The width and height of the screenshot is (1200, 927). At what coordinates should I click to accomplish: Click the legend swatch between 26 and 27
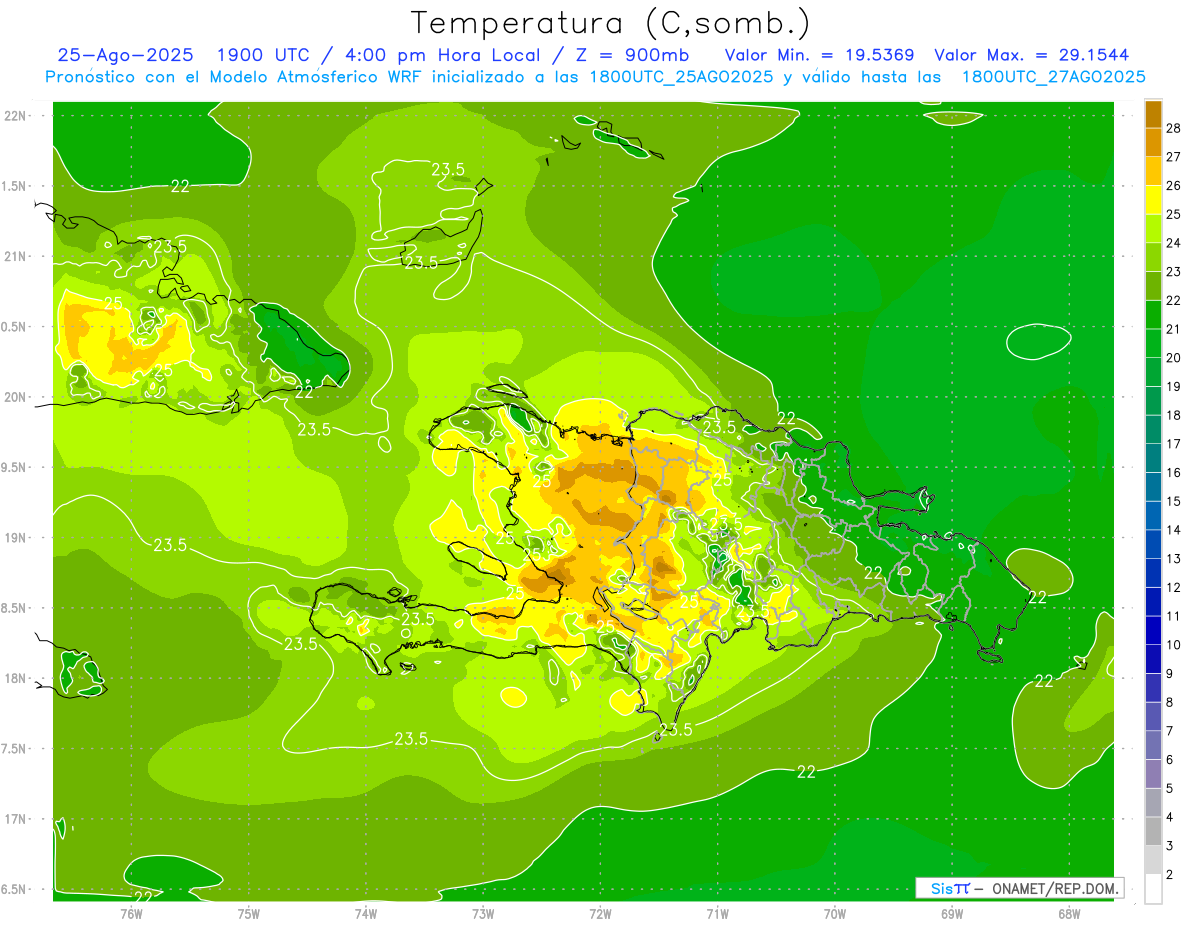click(1154, 171)
